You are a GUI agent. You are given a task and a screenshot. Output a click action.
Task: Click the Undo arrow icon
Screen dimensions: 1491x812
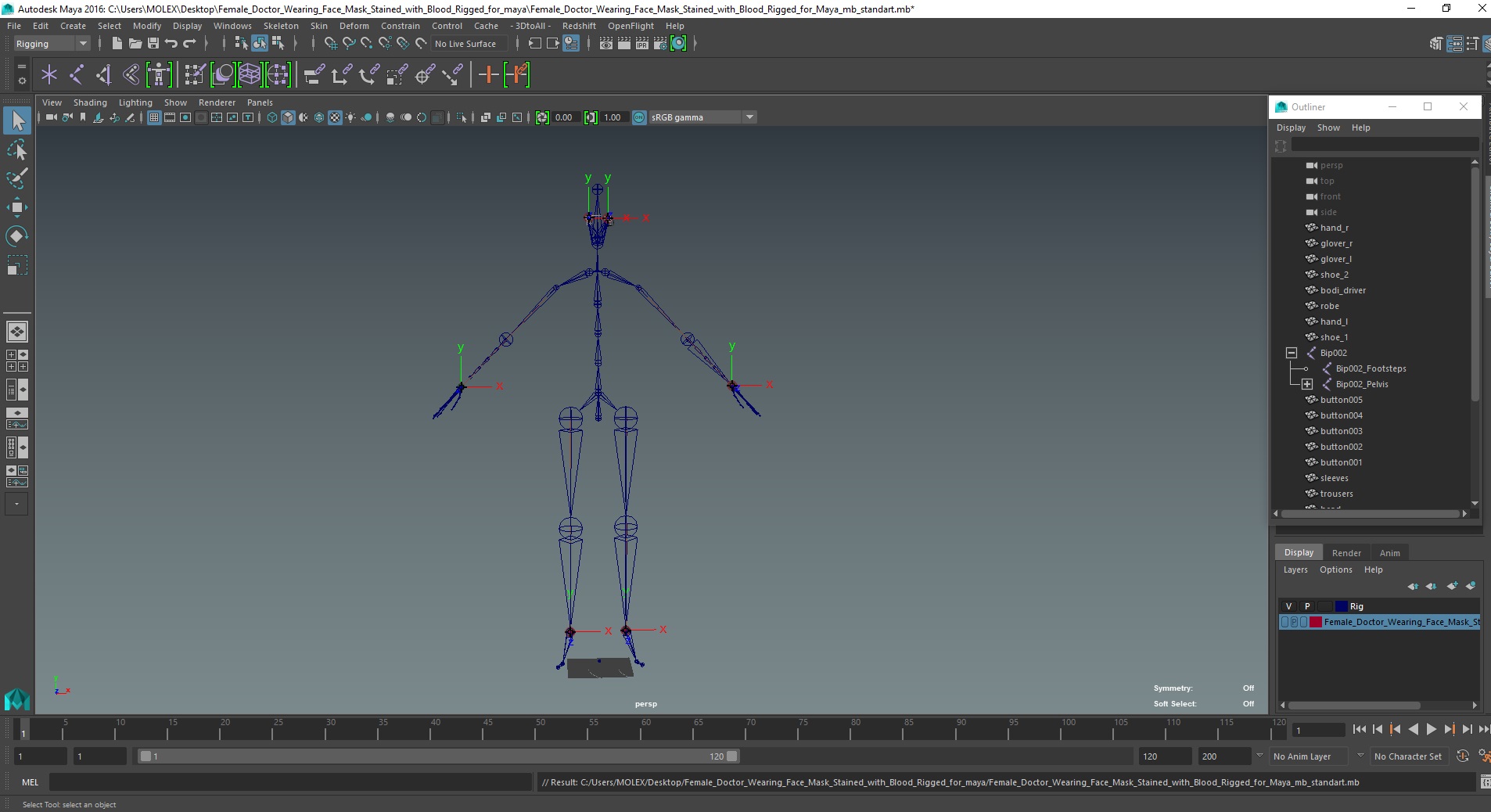[171, 44]
